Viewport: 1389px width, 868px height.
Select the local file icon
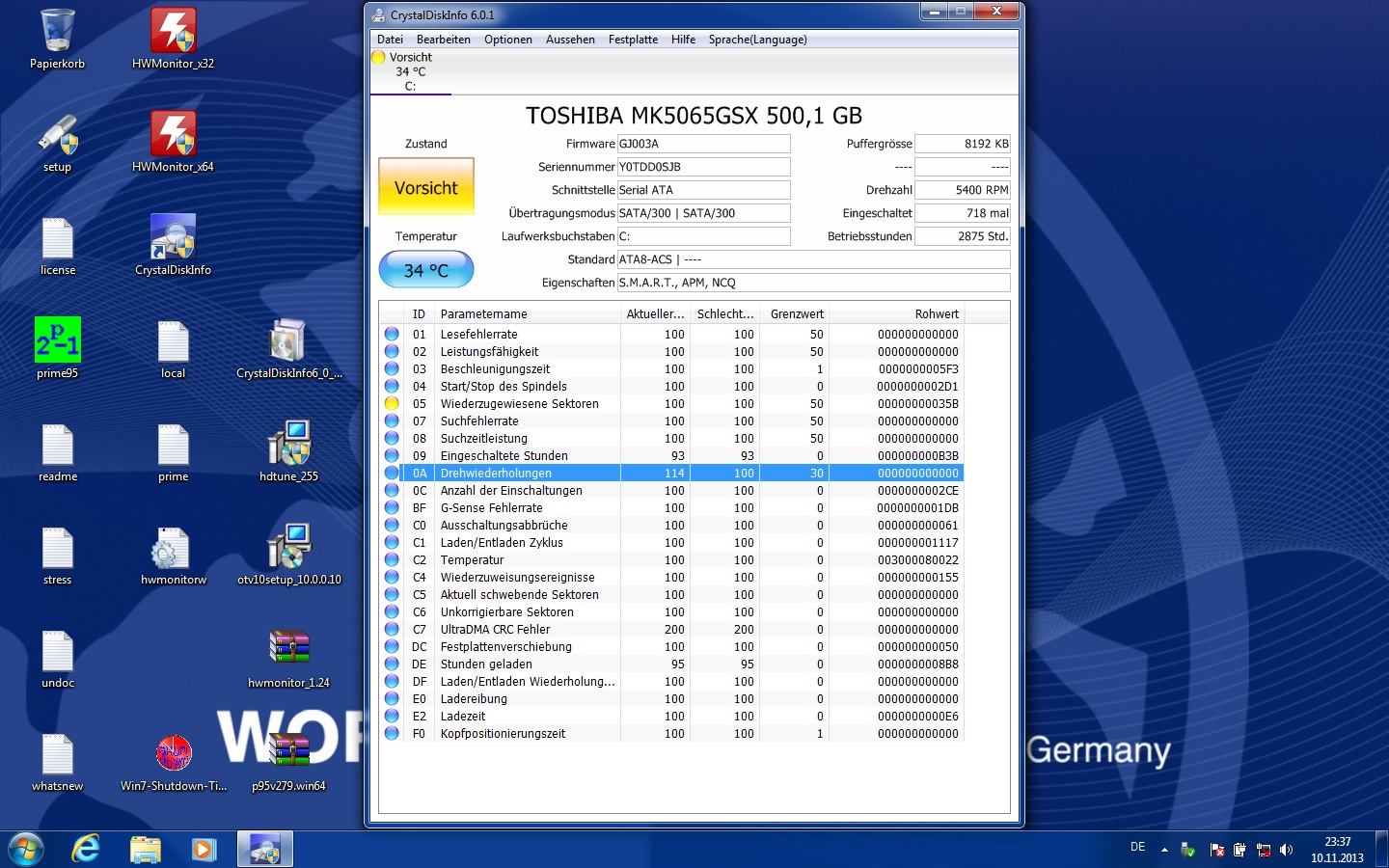pos(174,348)
